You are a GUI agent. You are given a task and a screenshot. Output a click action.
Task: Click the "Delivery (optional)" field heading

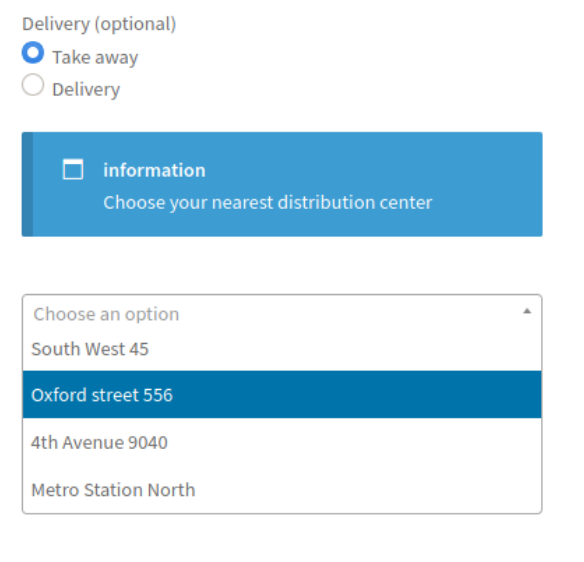click(99, 24)
